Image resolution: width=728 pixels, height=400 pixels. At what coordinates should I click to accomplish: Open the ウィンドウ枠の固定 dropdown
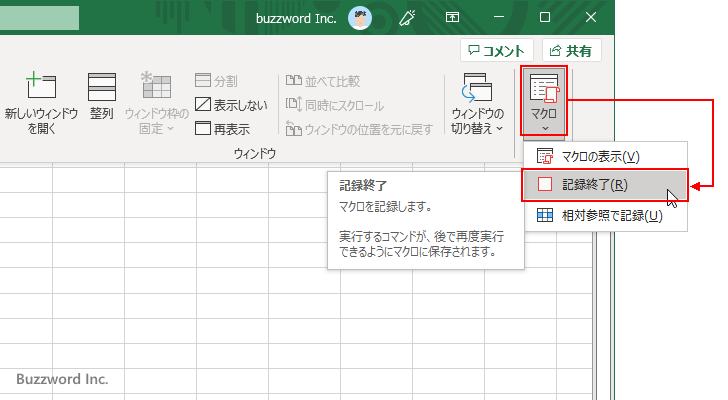coord(156,103)
